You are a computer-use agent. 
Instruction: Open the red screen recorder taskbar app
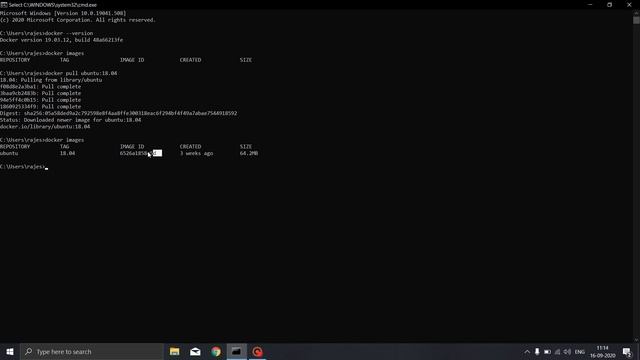pos(257,351)
